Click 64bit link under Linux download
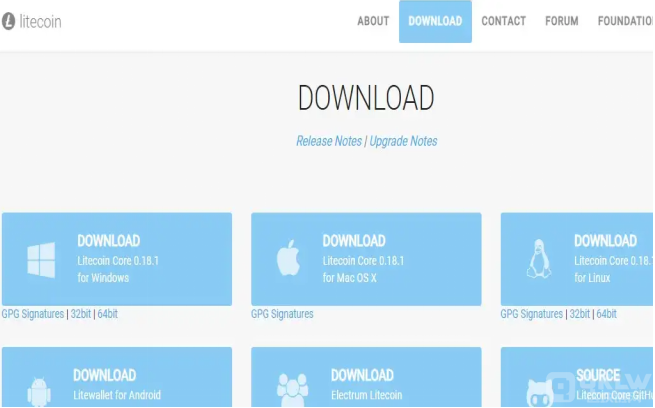655x408 pixels. 607,314
